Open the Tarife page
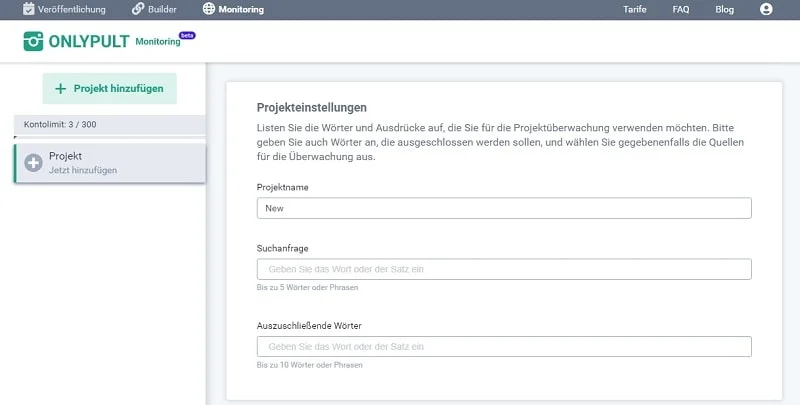800x405 pixels. click(634, 9)
